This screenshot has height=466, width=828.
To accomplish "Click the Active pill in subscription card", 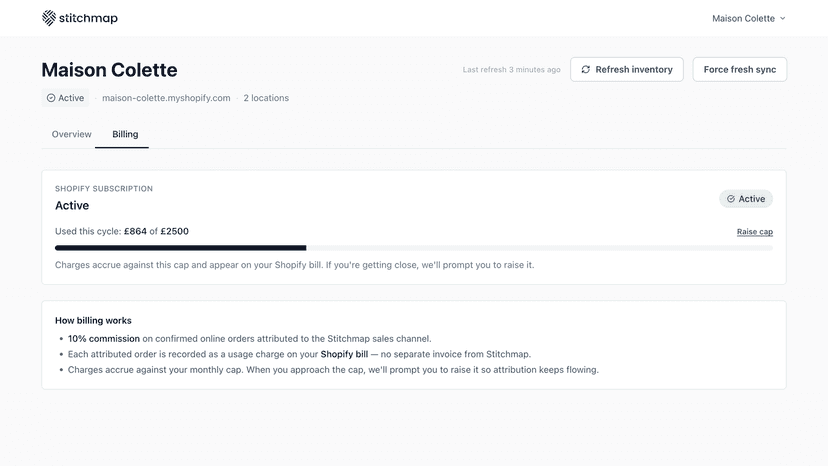I will point(746,199).
